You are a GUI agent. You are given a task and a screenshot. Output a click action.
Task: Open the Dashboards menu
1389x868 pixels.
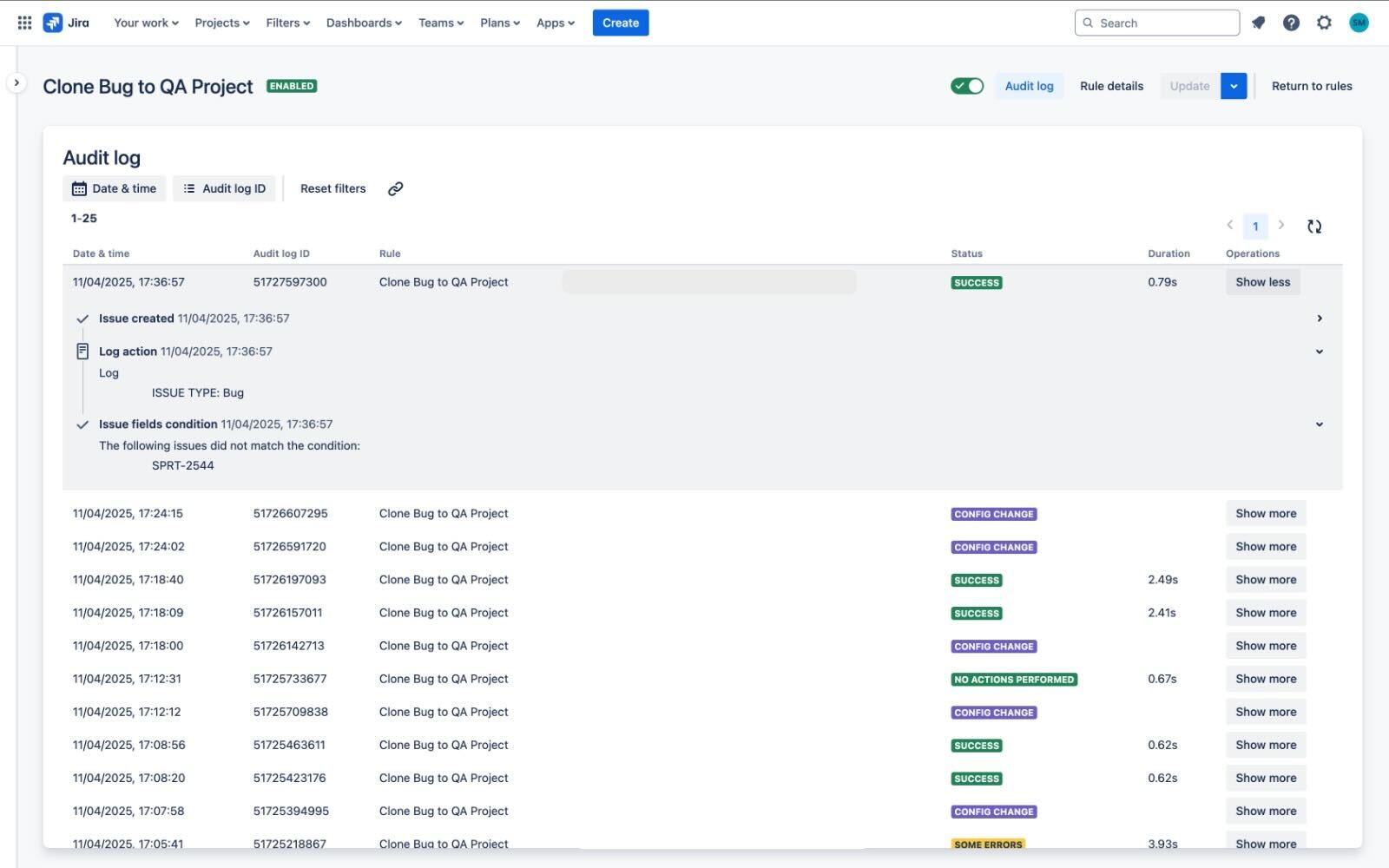pos(363,23)
